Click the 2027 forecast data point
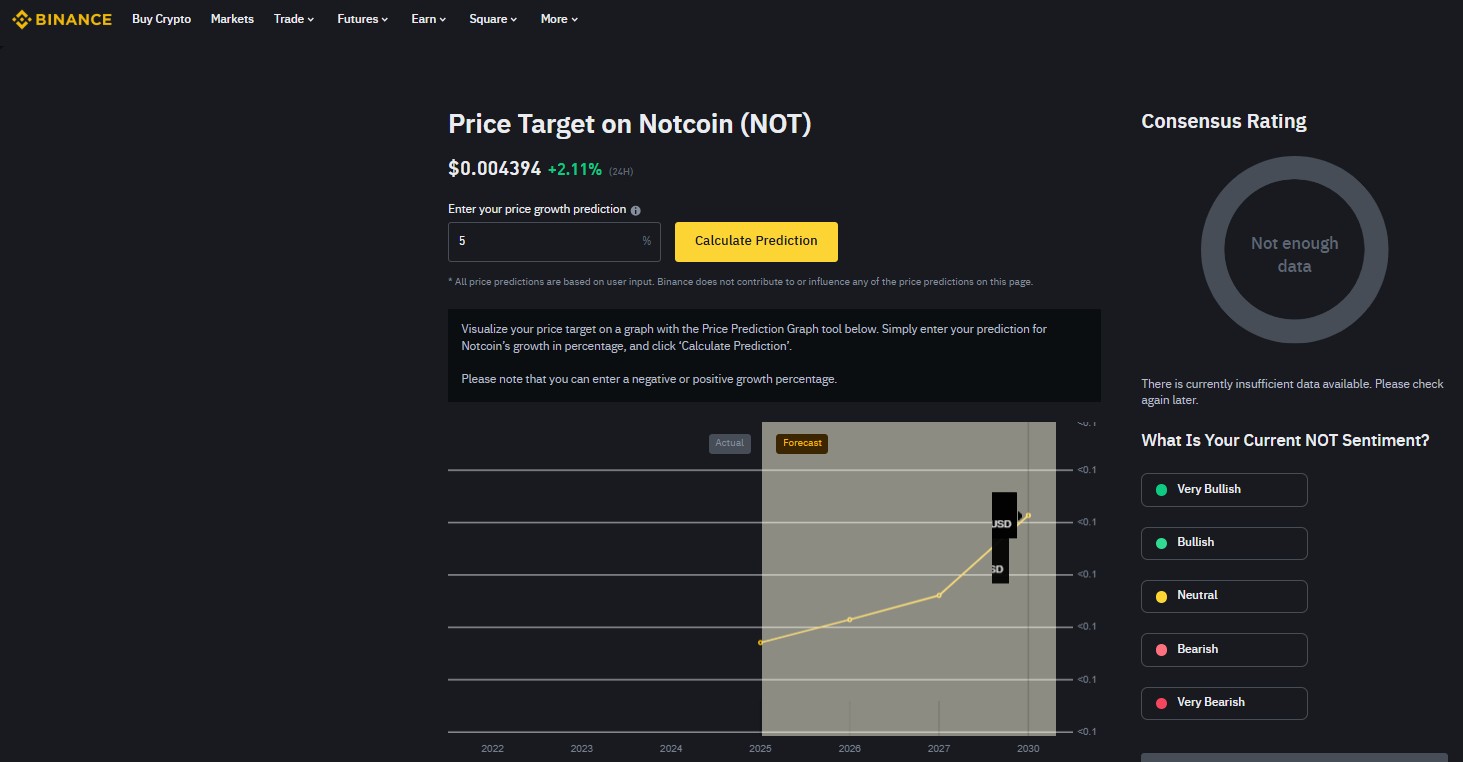The height and width of the screenshot is (762, 1463). coord(939,595)
